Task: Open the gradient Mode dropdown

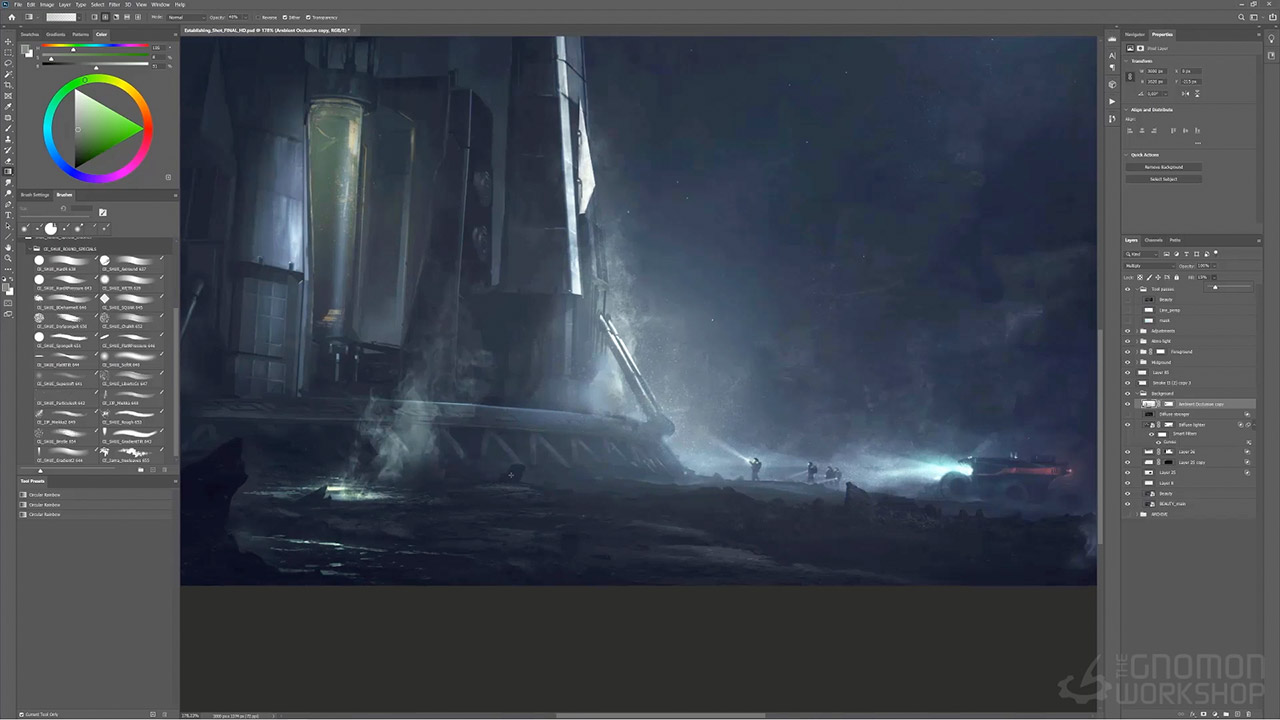Action: 187,17
